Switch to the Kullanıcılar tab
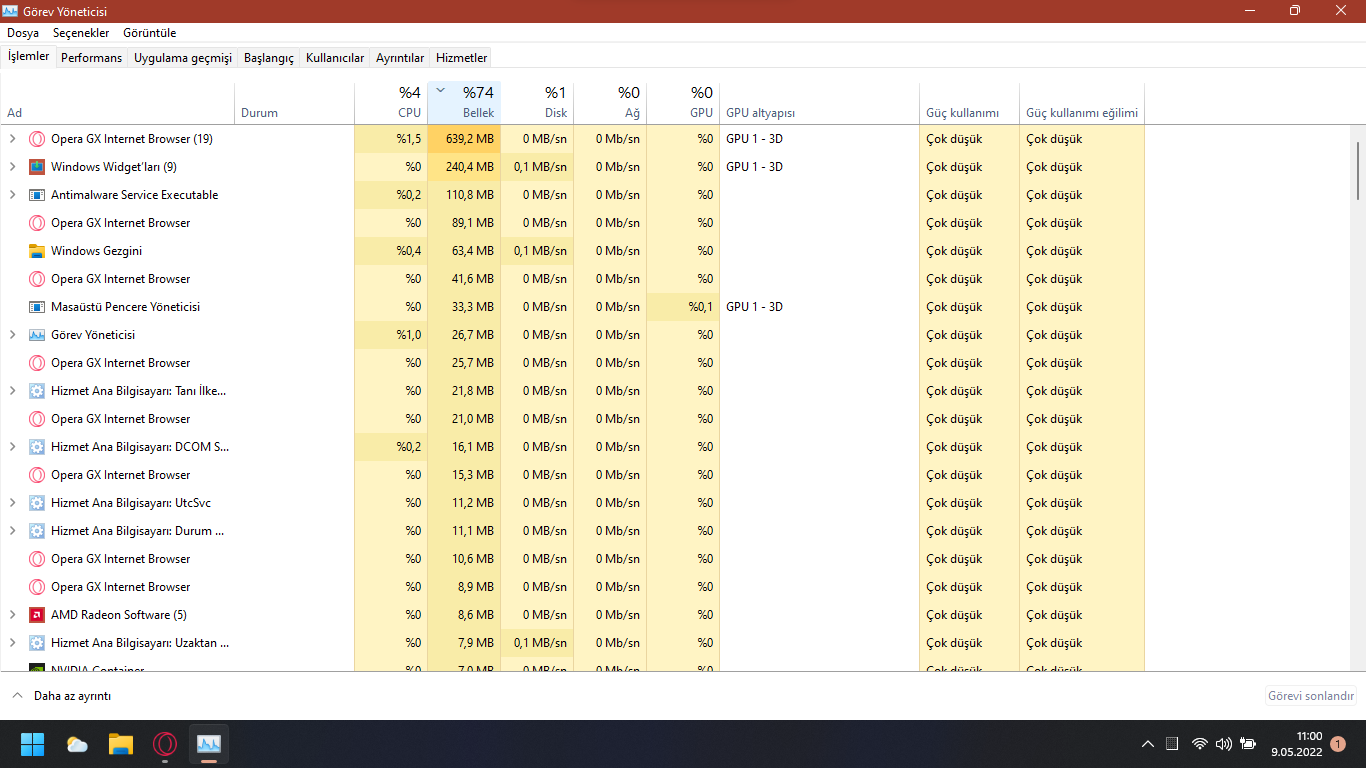 335,58
